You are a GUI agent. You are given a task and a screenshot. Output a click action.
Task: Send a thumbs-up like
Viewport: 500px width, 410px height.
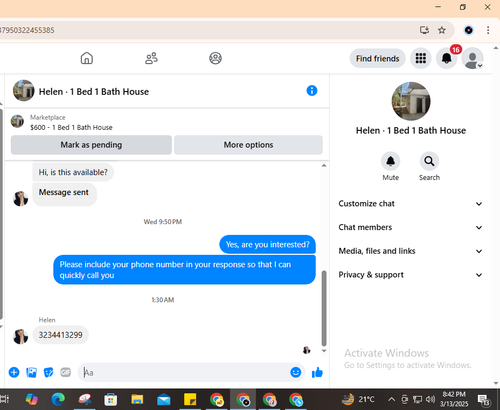[317, 372]
